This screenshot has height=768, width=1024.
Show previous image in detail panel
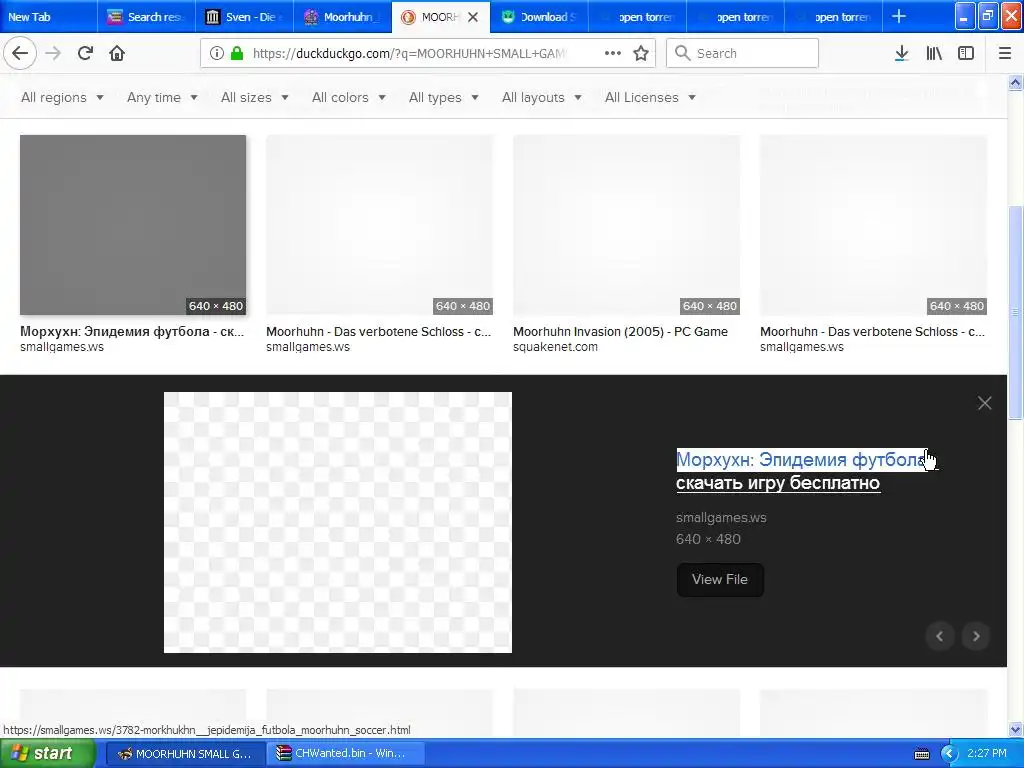click(940, 636)
